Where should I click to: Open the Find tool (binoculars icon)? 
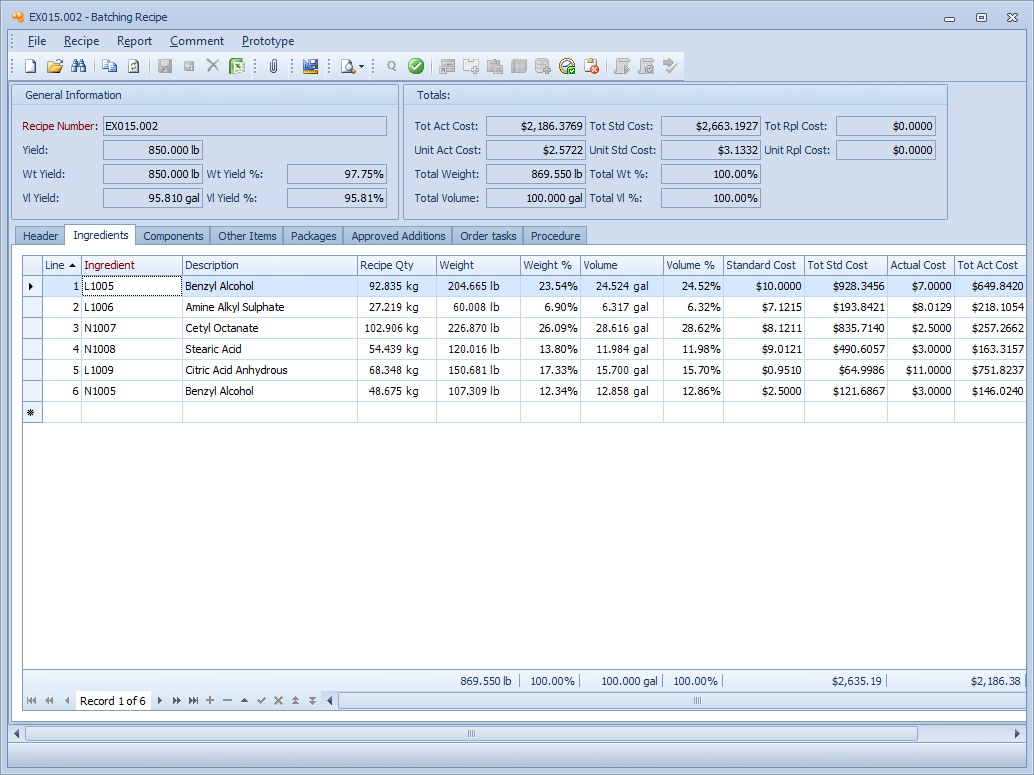[79, 66]
